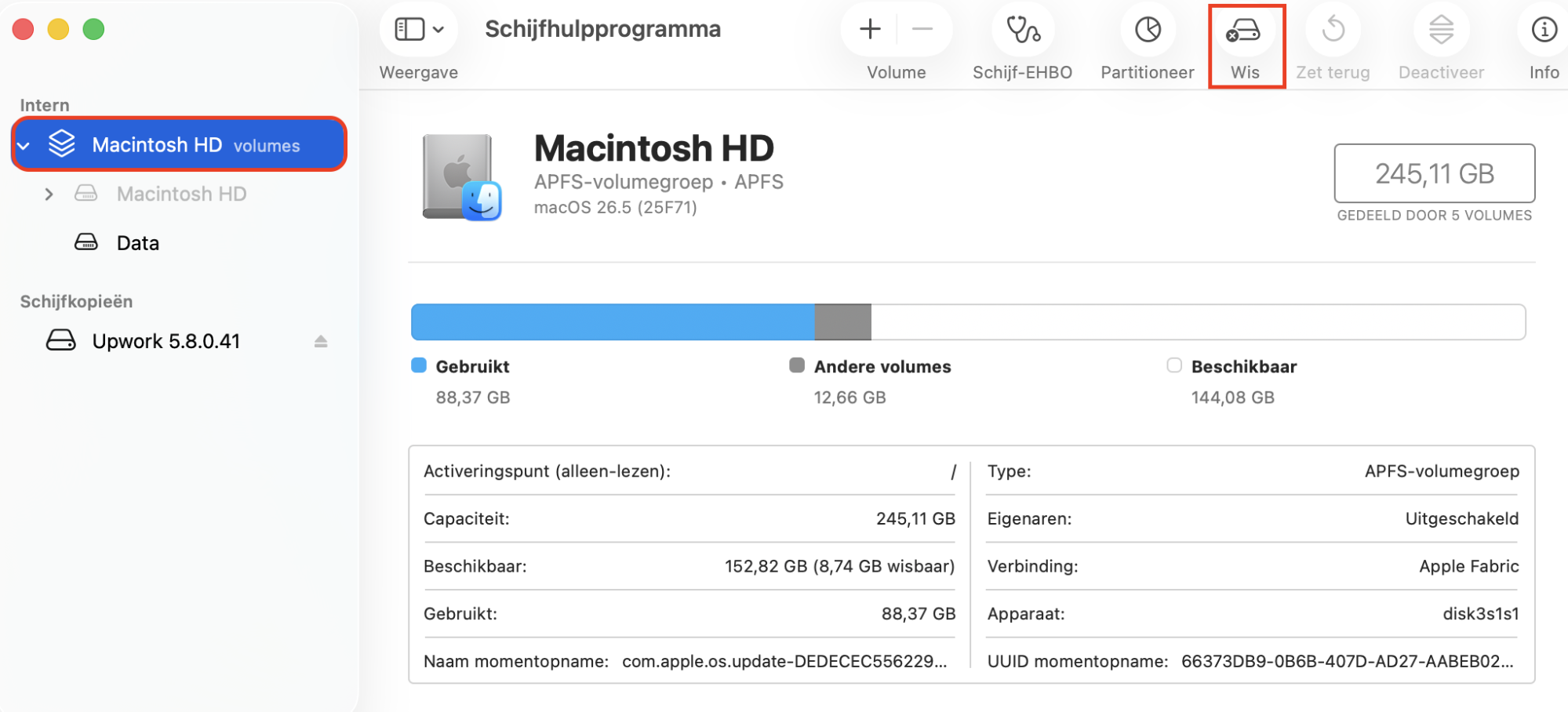This screenshot has width=1568, height=712.
Task: Close the window with the red button
Action: (24, 30)
